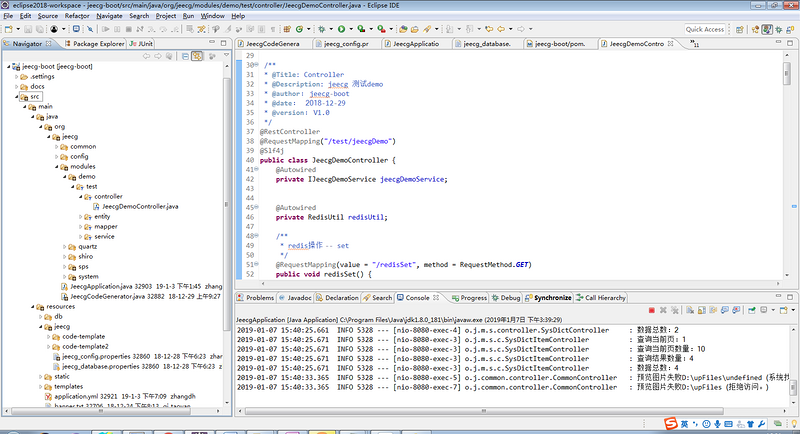Switch to the Problems tab

pos(259,297)
